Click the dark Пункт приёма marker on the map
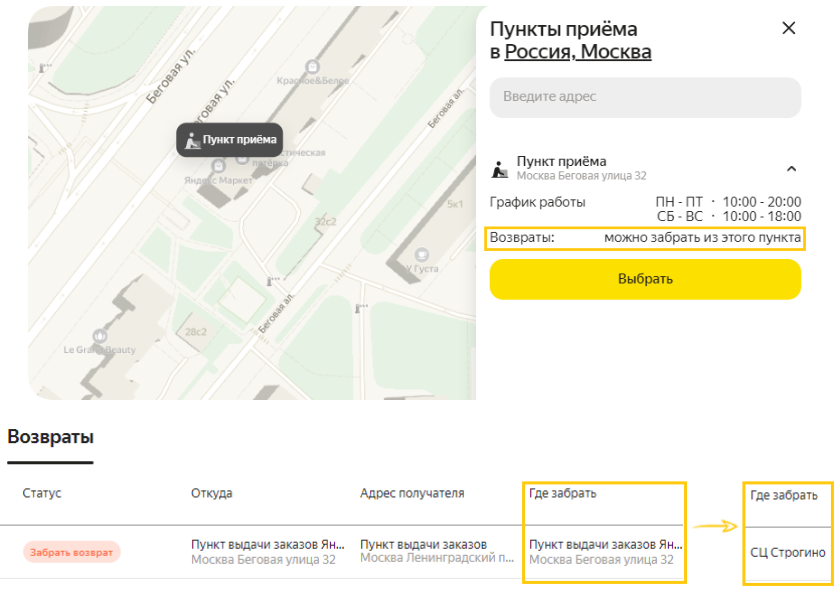This screenshot has height=593, width=840. (229, 140)
